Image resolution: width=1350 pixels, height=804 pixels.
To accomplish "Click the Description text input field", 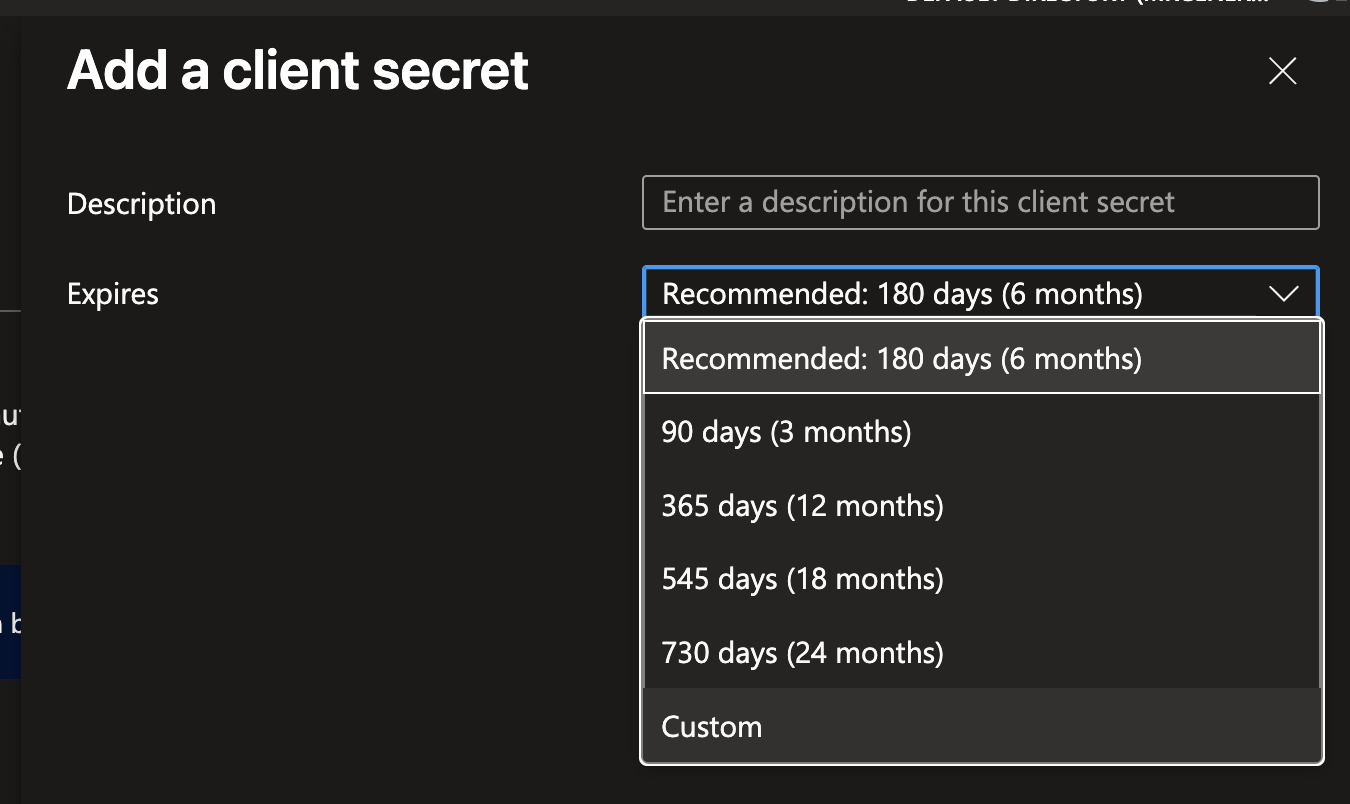I will [x=980, y=203].
